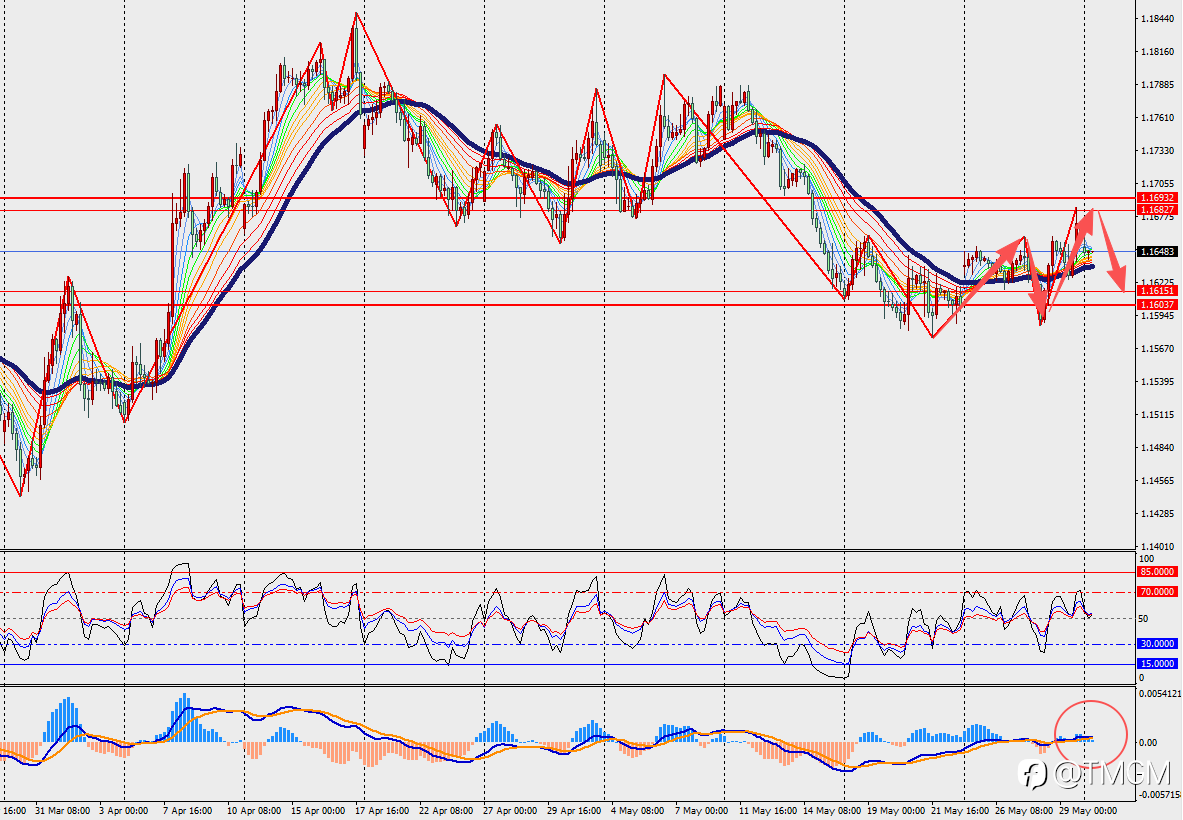Click the 21 May 16:00 time label
The image size is (1183, 820).
[959, 811]
